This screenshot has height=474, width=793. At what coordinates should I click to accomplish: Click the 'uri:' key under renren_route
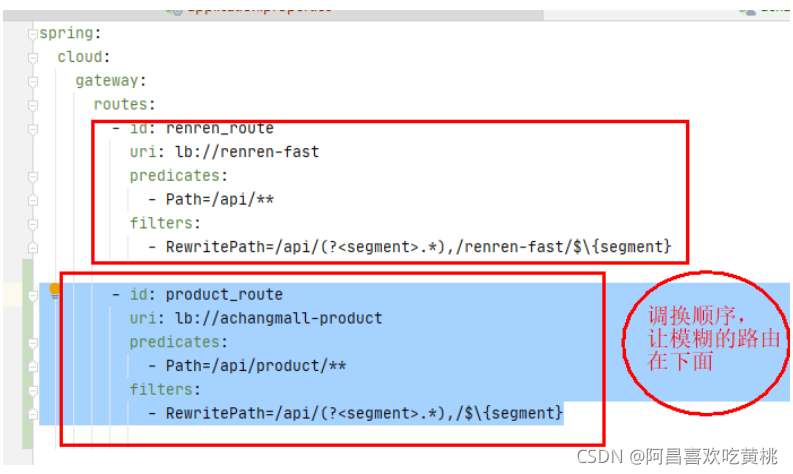[x=147, y=152]
